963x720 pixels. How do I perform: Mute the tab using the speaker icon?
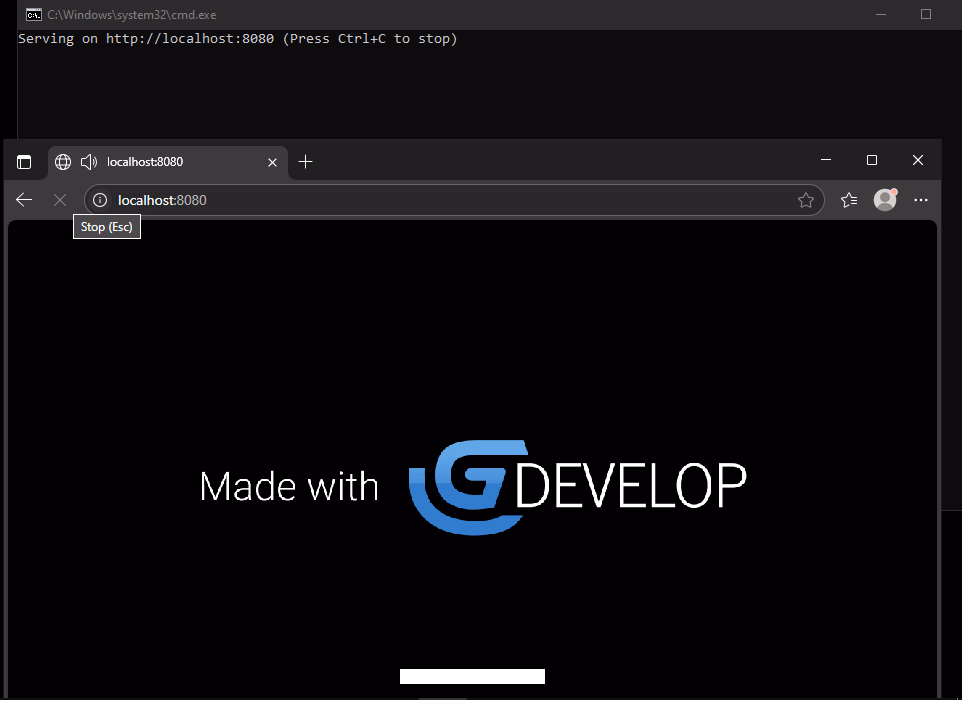[88, 162]
